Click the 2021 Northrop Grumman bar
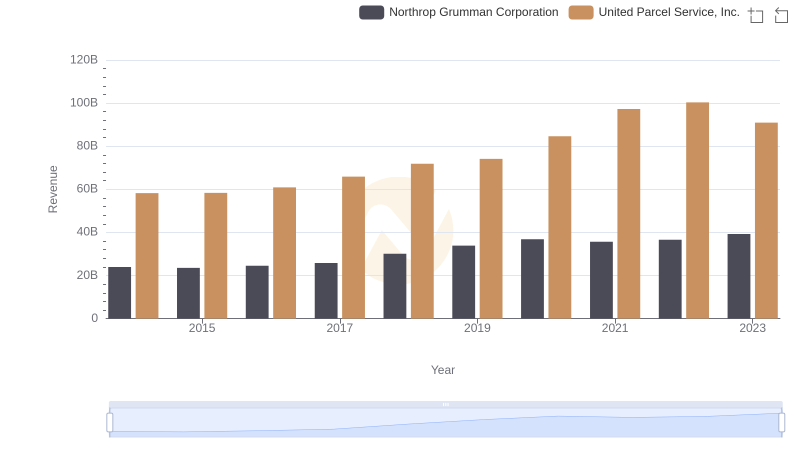The image size is (800, 461). (x=602, y=280)
